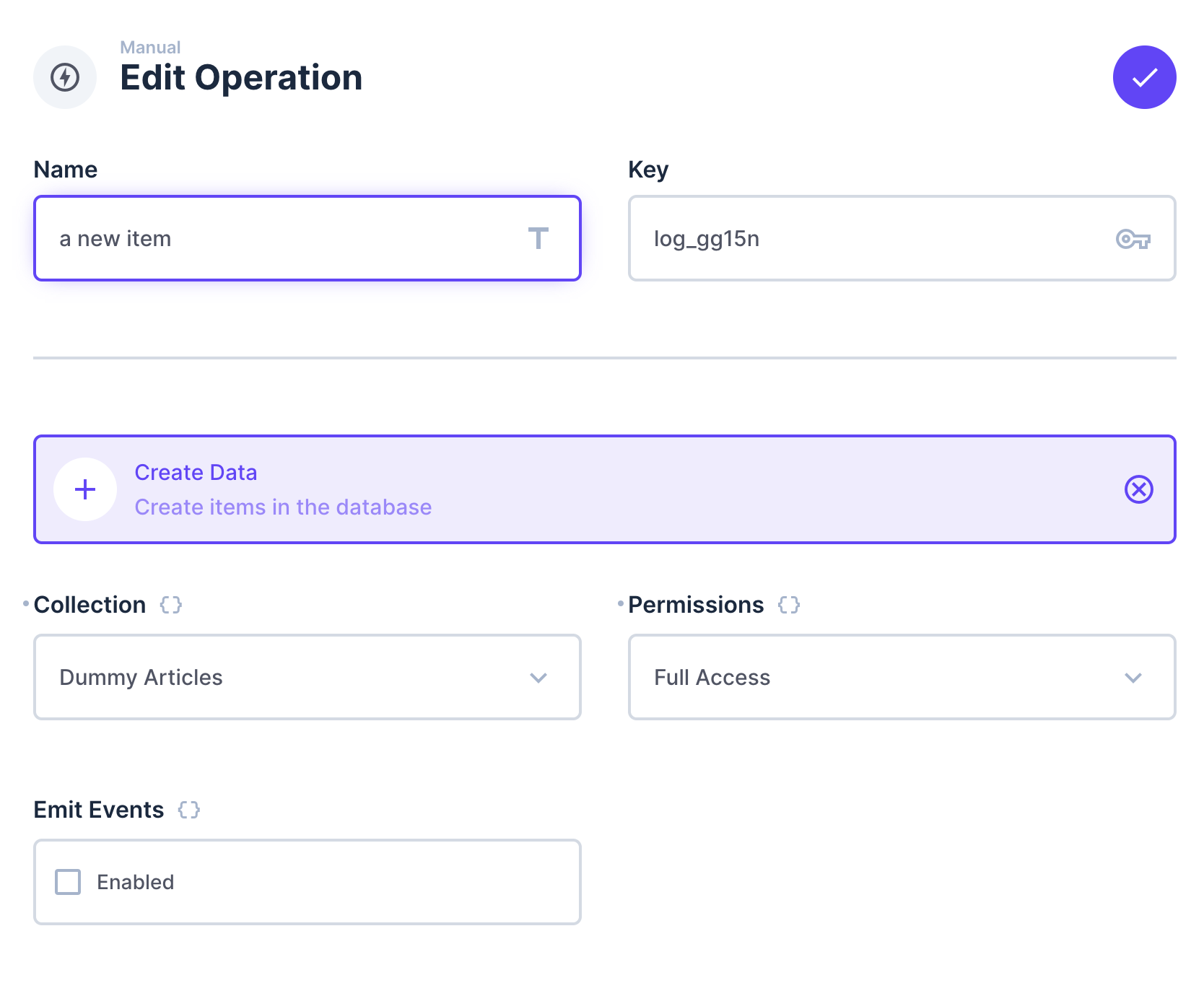
Task: Click the Manual trigger lightning bolt icon
Action: tap(64, 77)
